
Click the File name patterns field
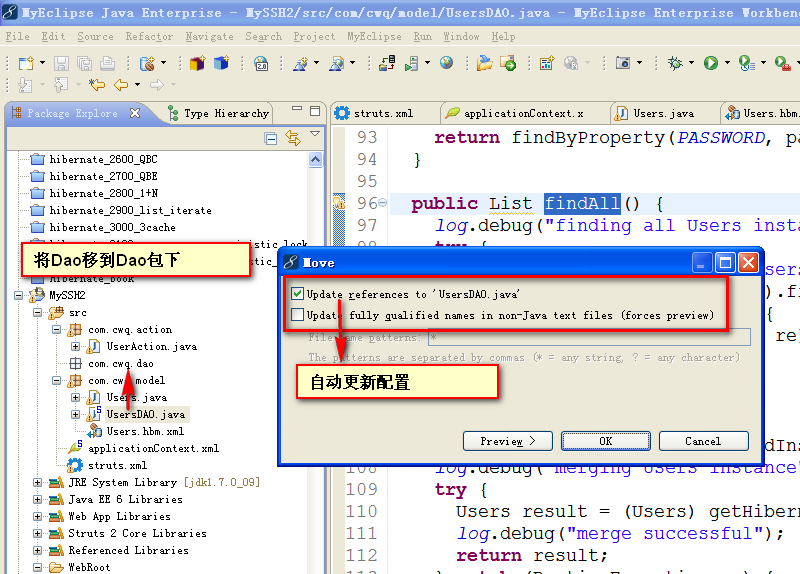589,337
